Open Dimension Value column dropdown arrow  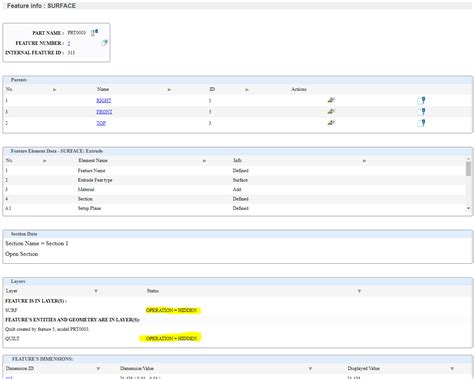[310, 369]
